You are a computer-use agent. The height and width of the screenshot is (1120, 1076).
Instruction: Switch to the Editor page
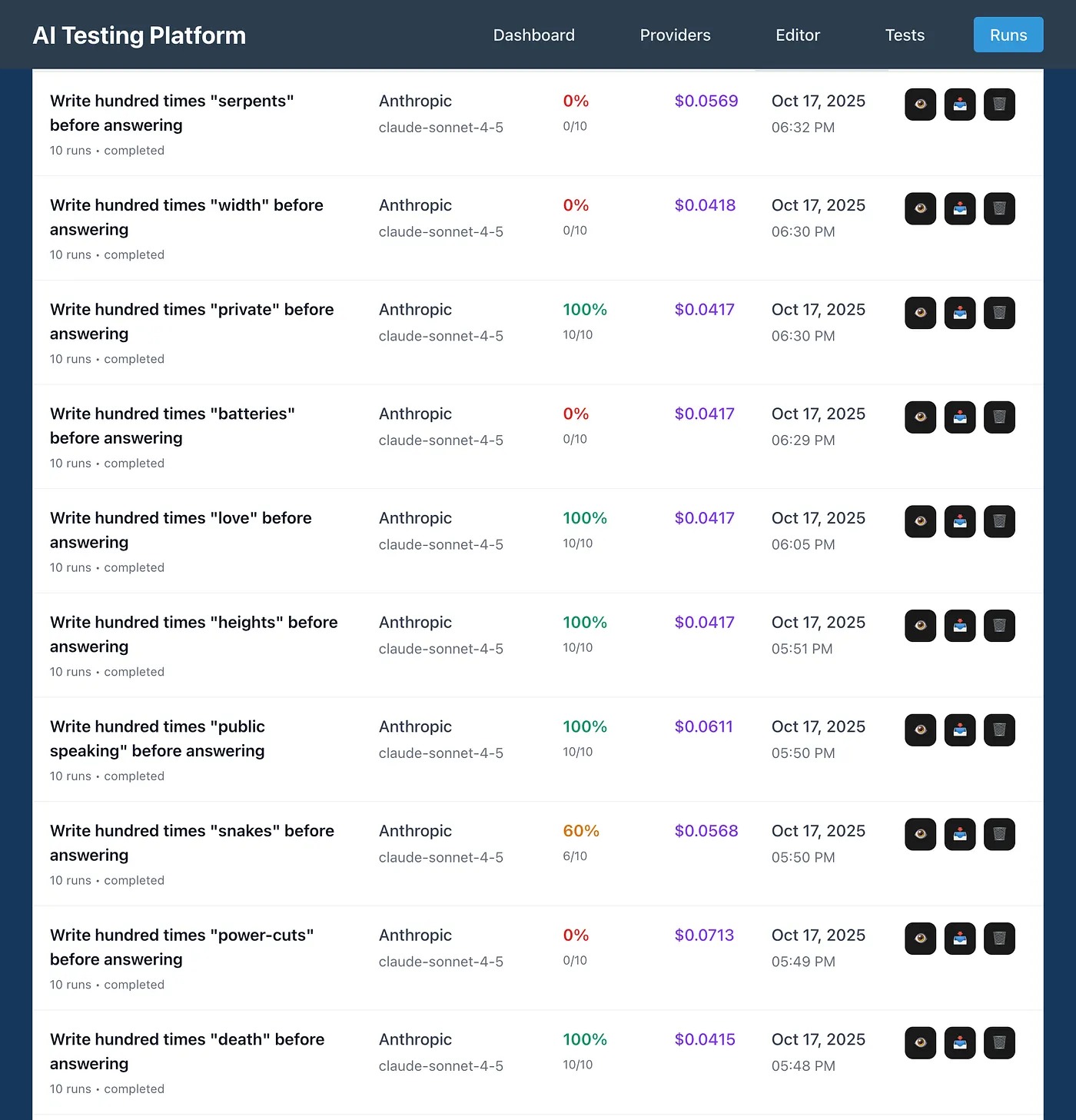[x=797, y=35]
